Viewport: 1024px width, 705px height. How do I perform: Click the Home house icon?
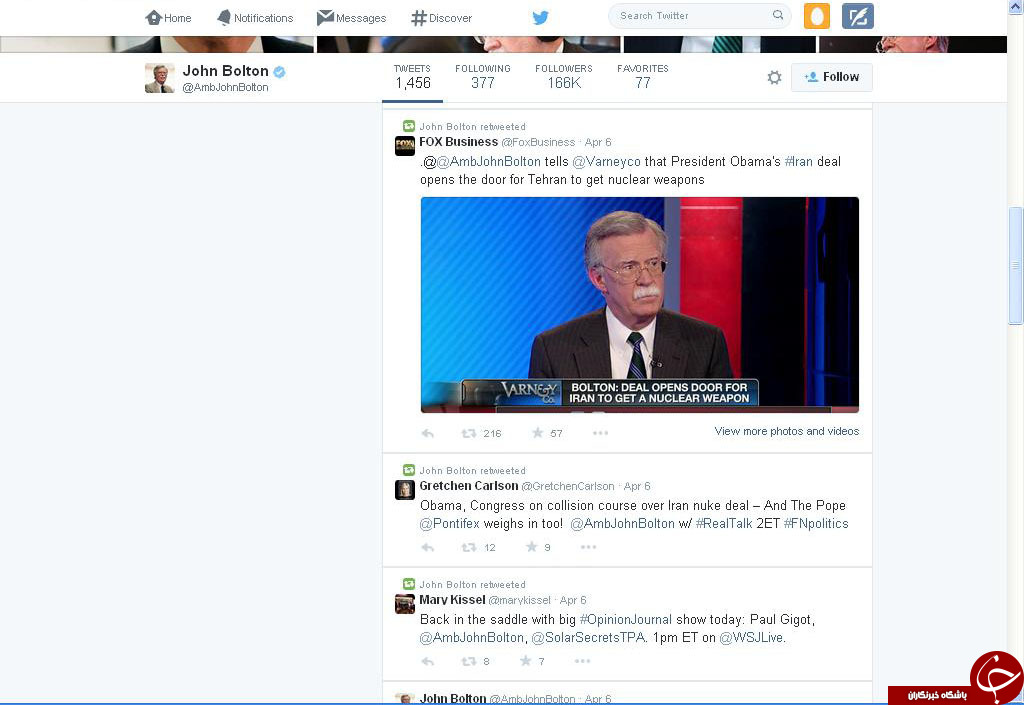153,18
